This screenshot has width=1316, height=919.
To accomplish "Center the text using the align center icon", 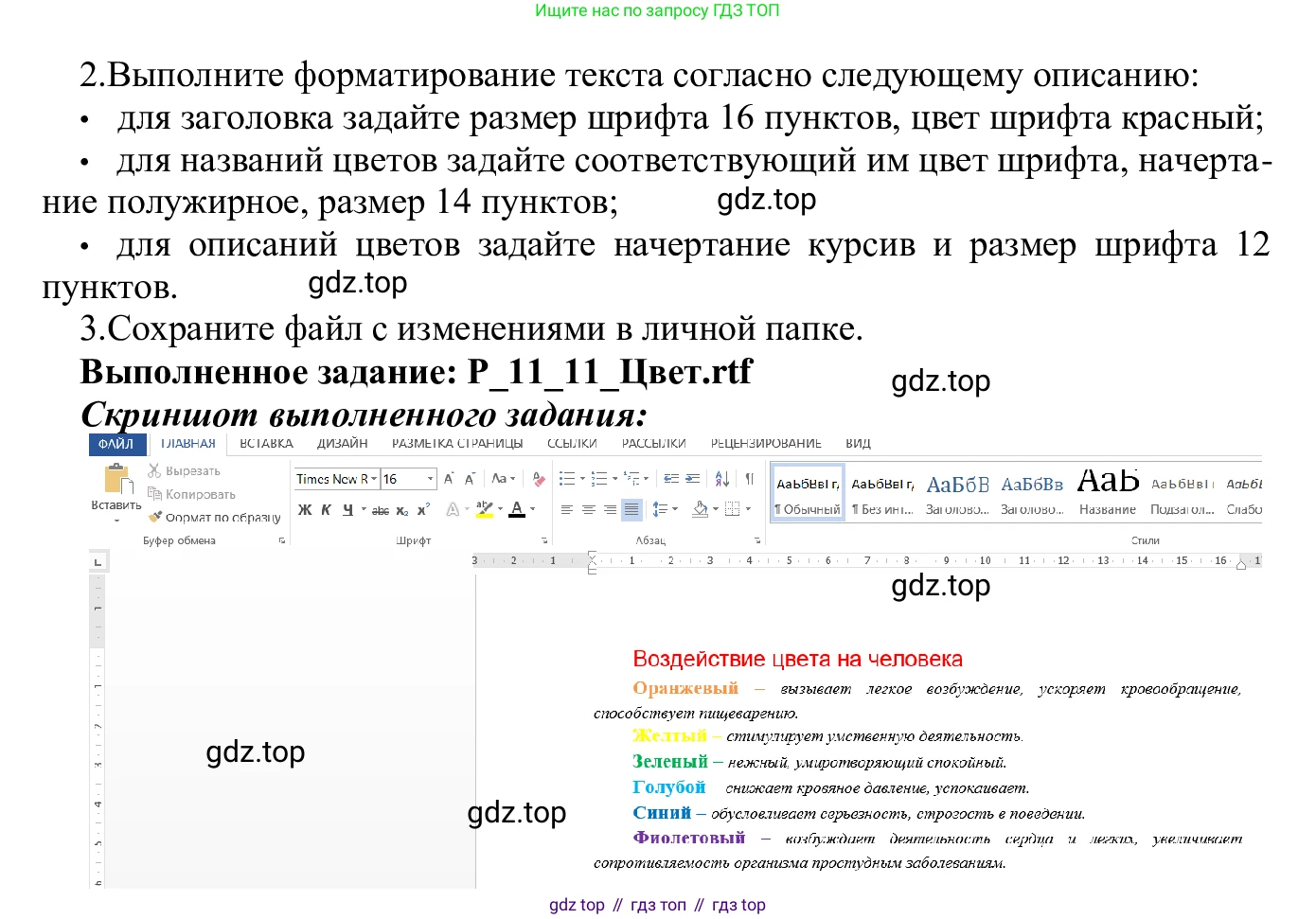I will tap(588, 509).
